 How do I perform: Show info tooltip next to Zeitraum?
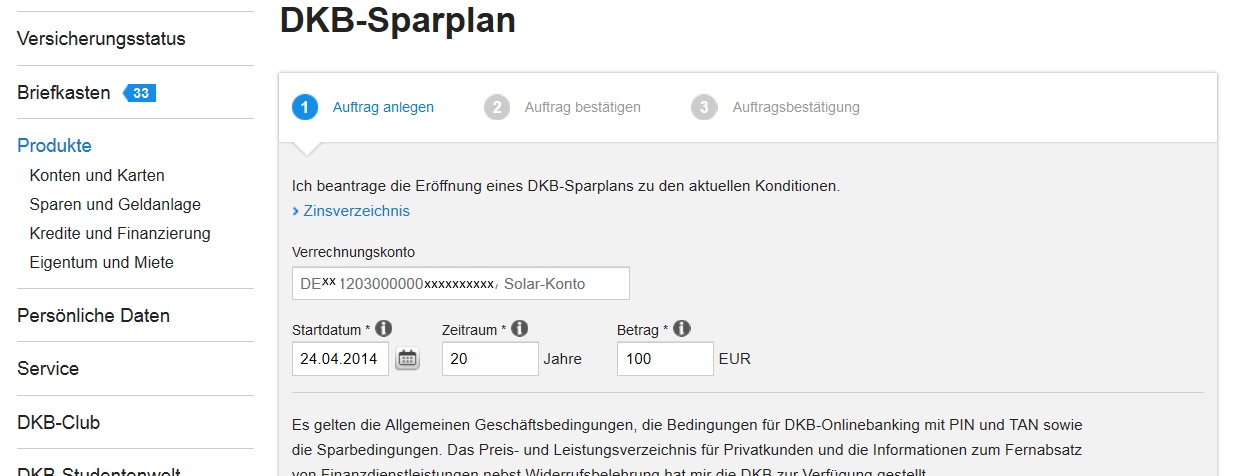point(519,328)
